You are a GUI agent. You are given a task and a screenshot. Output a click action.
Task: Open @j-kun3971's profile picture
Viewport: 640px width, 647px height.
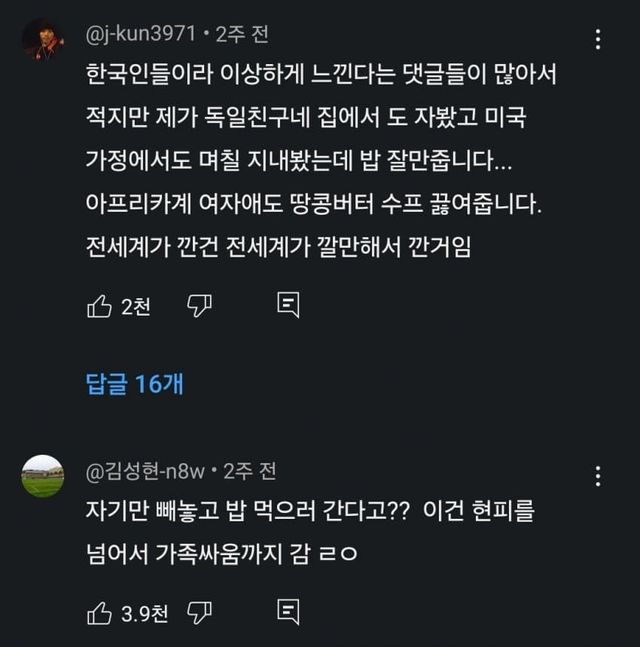pyautogui.click(x=42, y=39)
